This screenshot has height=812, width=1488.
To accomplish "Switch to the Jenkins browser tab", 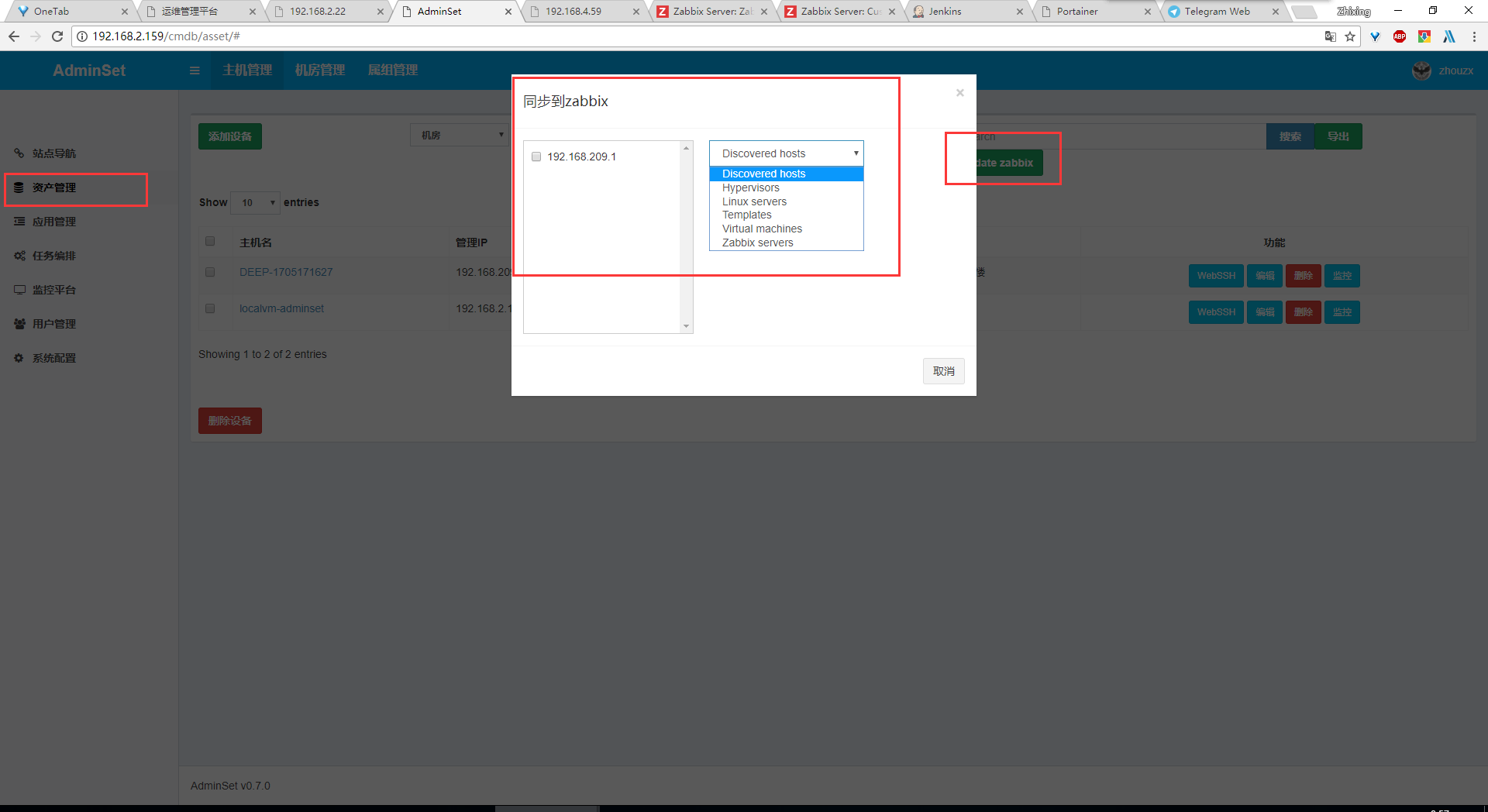I will click(x=966, y=12).
